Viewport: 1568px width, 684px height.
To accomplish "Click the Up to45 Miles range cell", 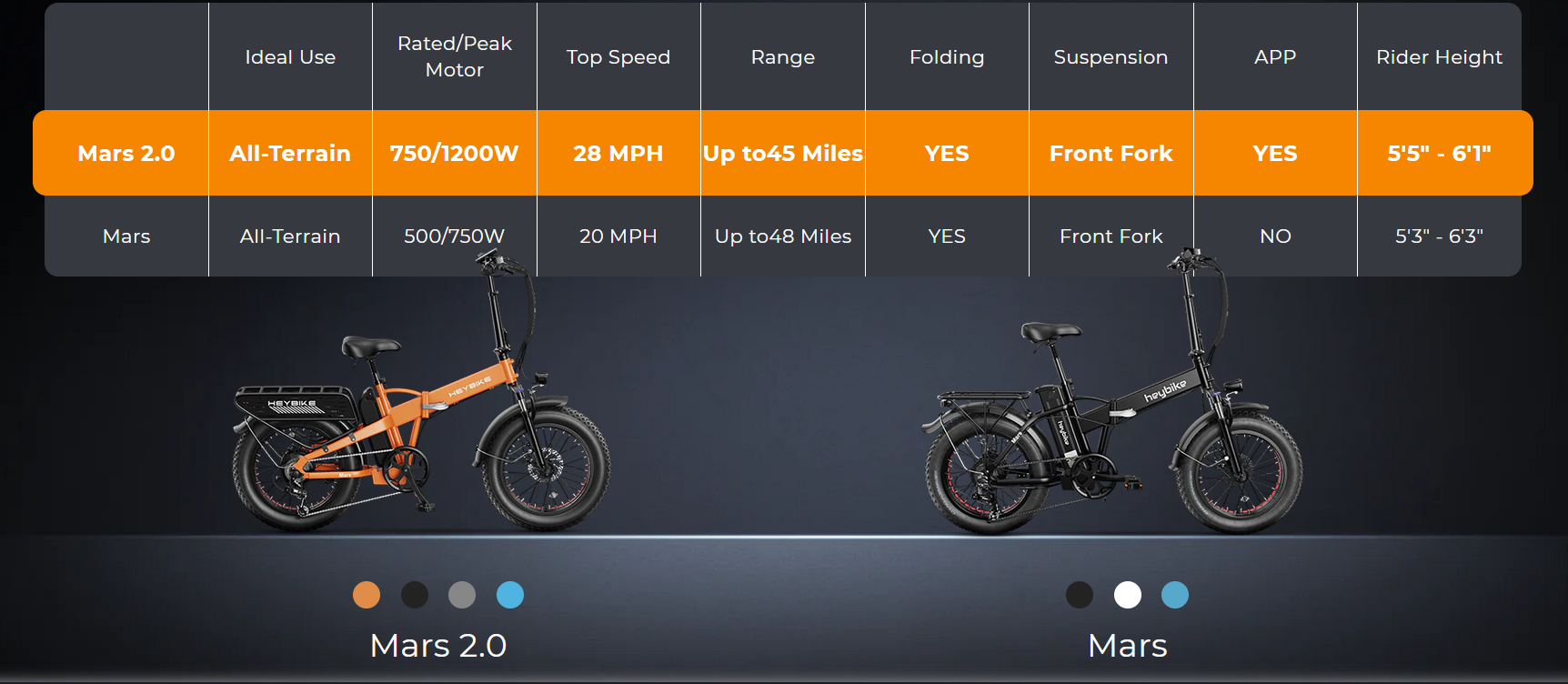I will [x=783, y=153].
